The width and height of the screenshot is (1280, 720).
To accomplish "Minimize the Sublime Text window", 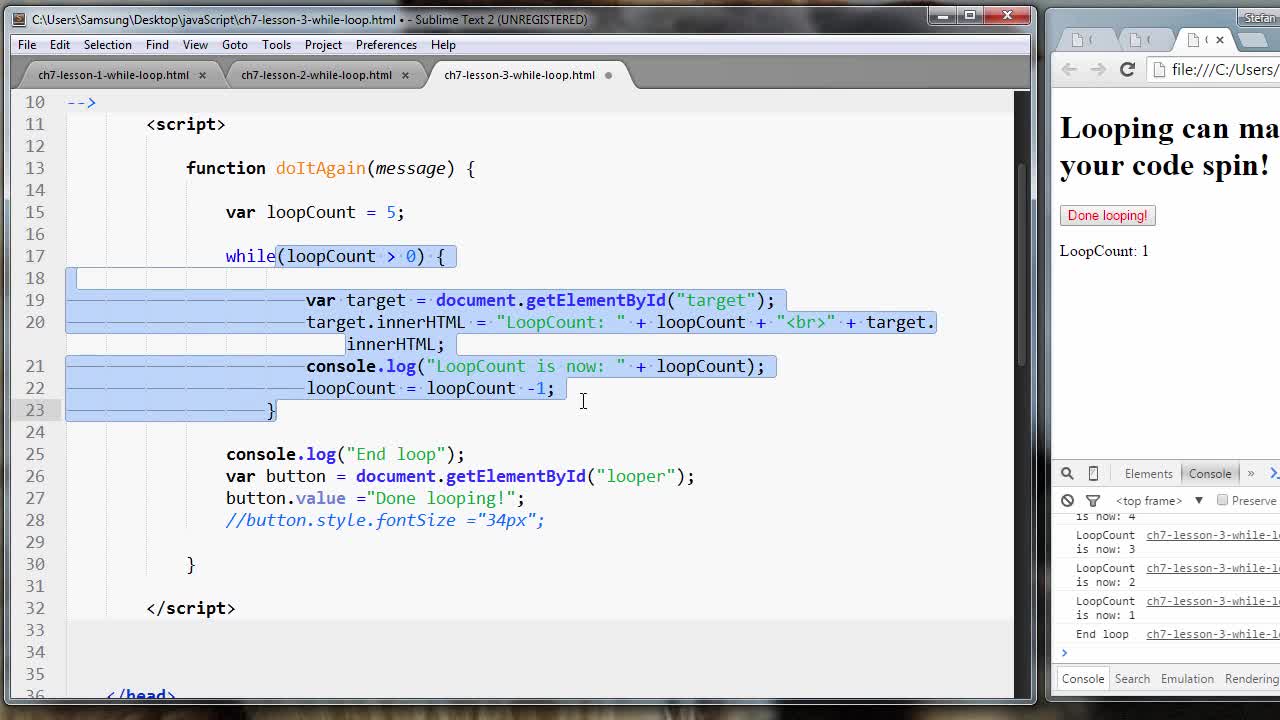I will pyautogui.click(x=941, y=15).
